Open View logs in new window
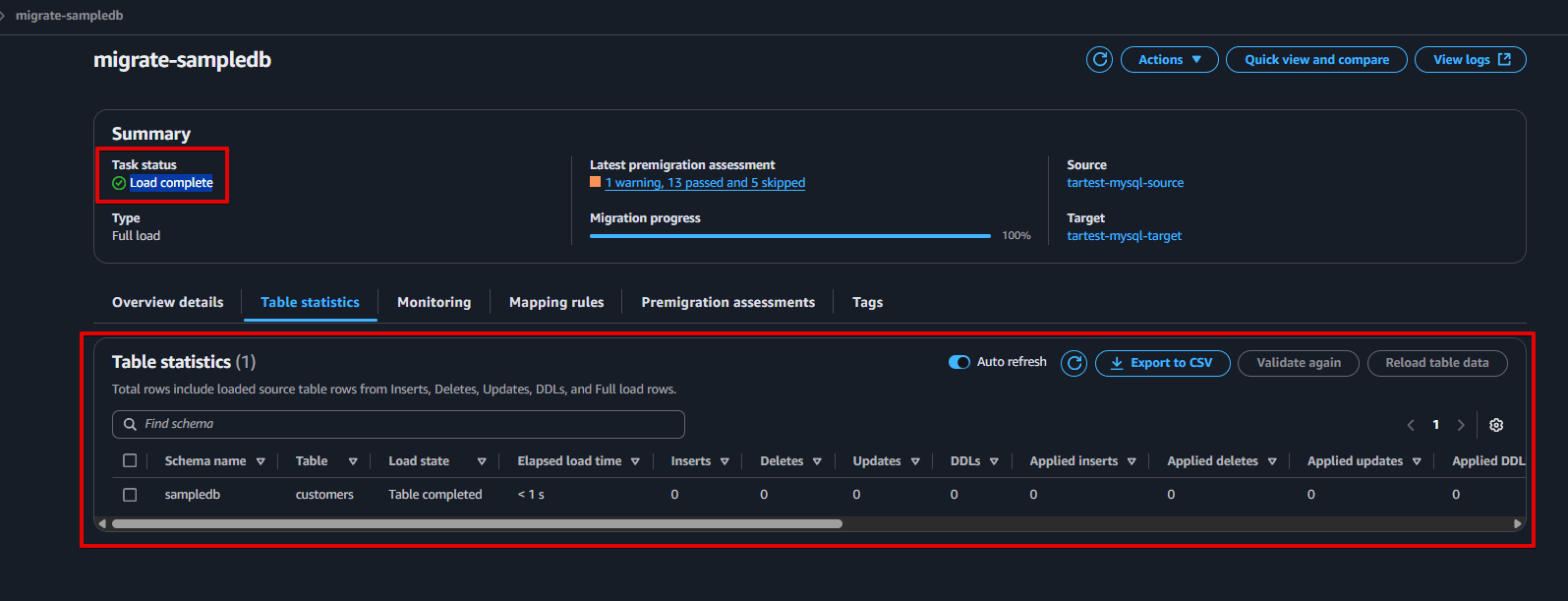1568x601 pixels. [x=1471, y=60]
